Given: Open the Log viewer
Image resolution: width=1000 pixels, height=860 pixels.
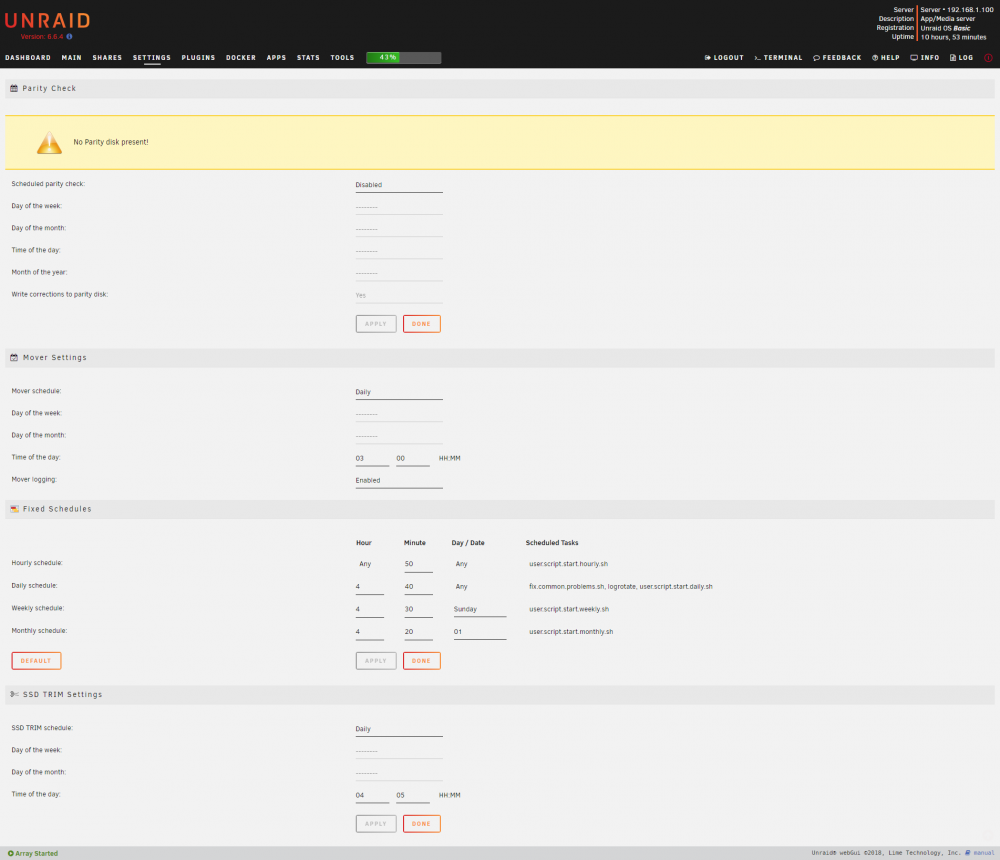Looking at the screenshot, I should [962, 58].
